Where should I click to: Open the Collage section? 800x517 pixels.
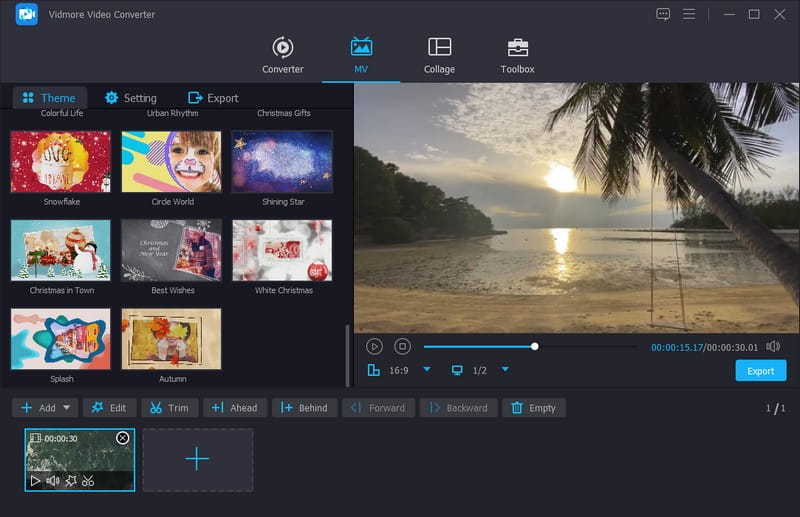click(439, 55)
